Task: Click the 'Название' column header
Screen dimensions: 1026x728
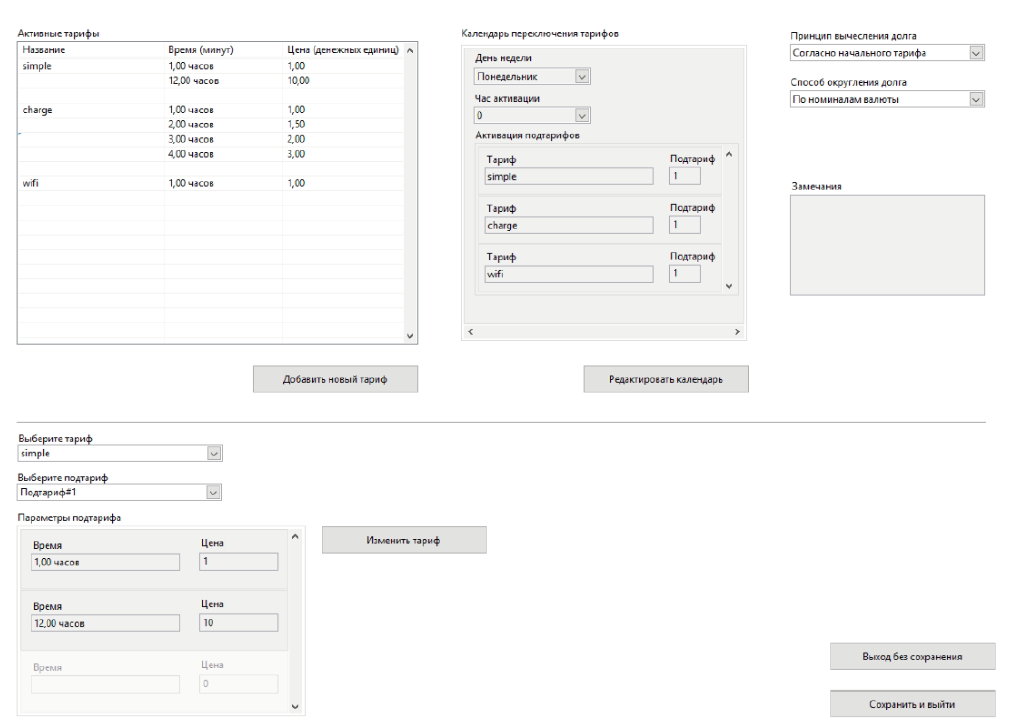Action: (x=90, y=49)
